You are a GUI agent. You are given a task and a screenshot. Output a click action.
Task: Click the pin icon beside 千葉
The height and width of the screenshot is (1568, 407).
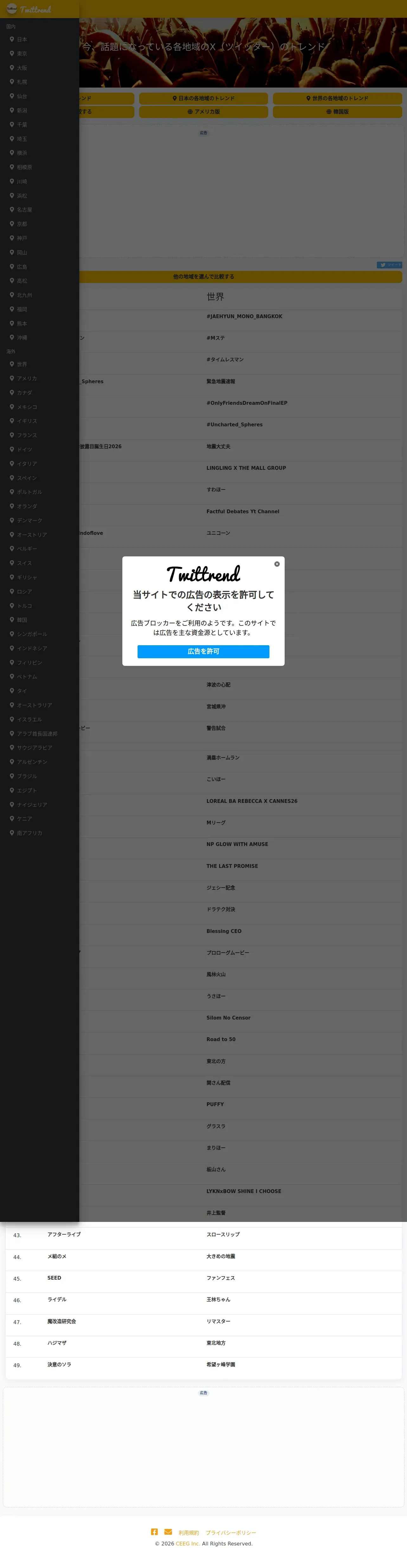click(11, 124)
